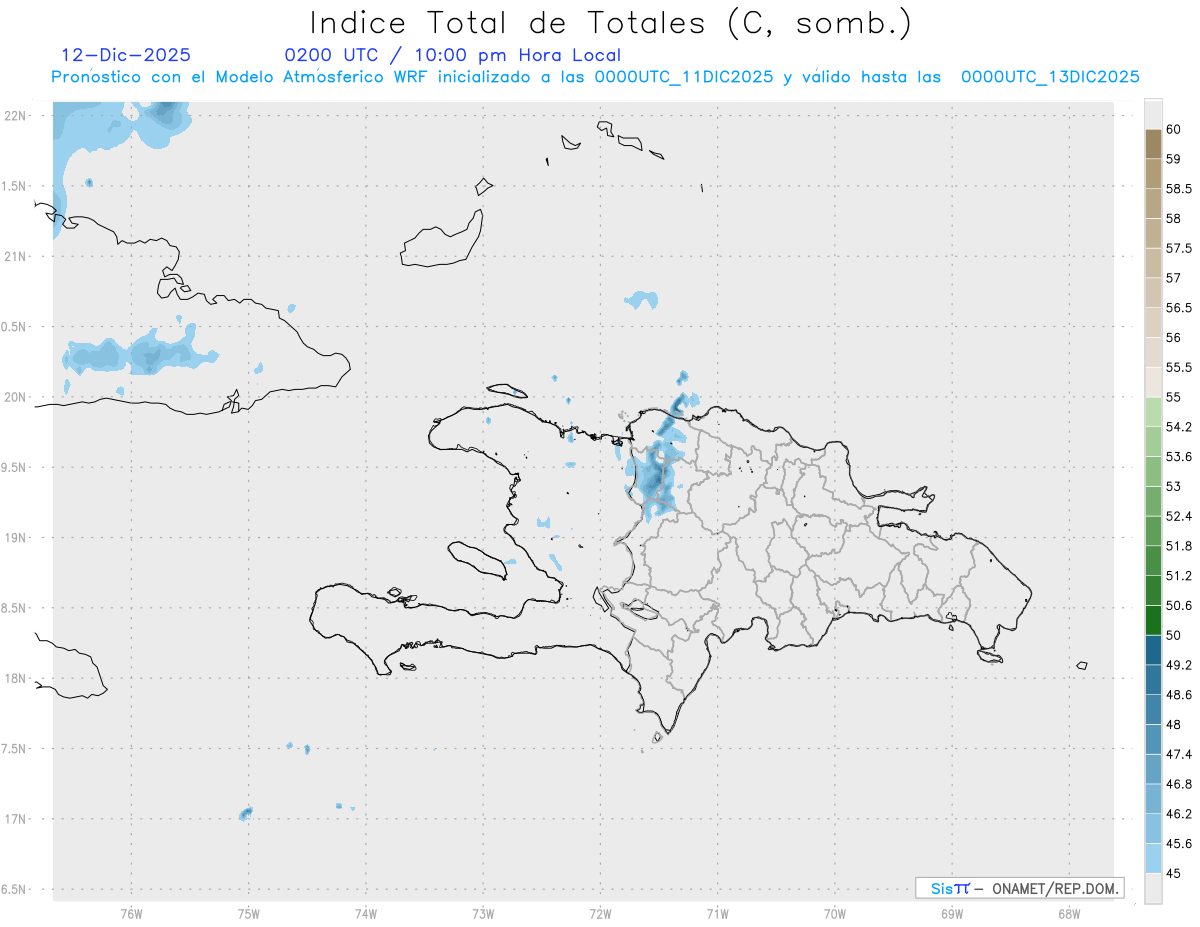The height and width of the screenshot is (927, 1200).
Task: Click the colorbar label "48.6"
Action: point(1179,695)
